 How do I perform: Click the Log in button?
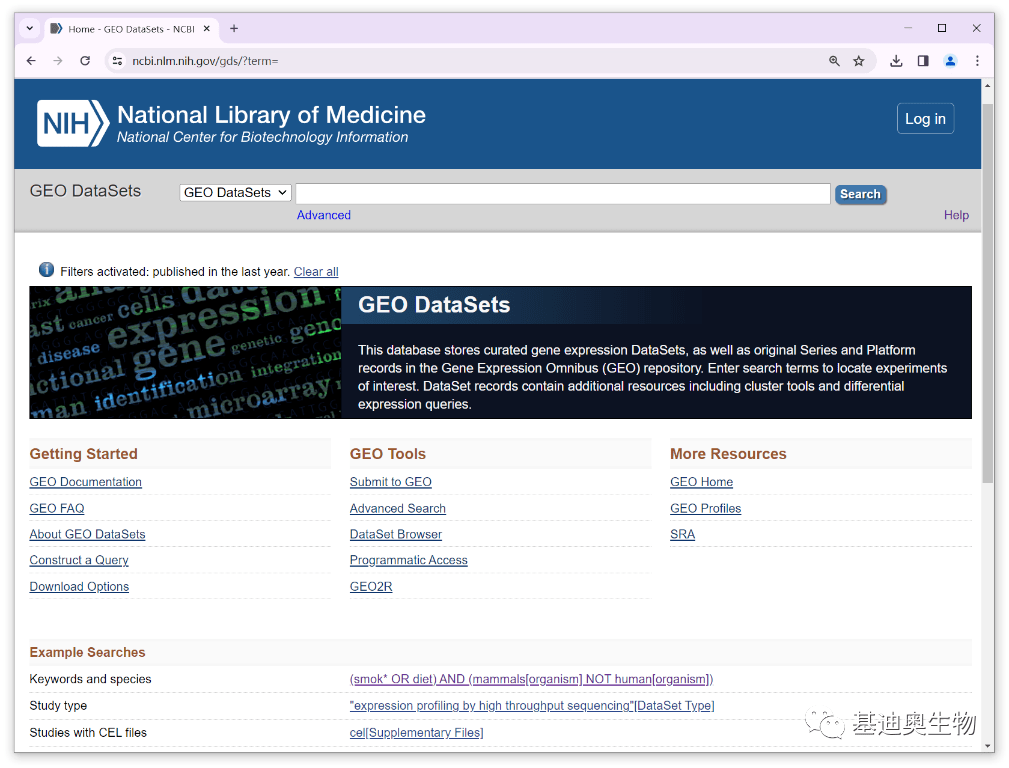coord(925,118)
